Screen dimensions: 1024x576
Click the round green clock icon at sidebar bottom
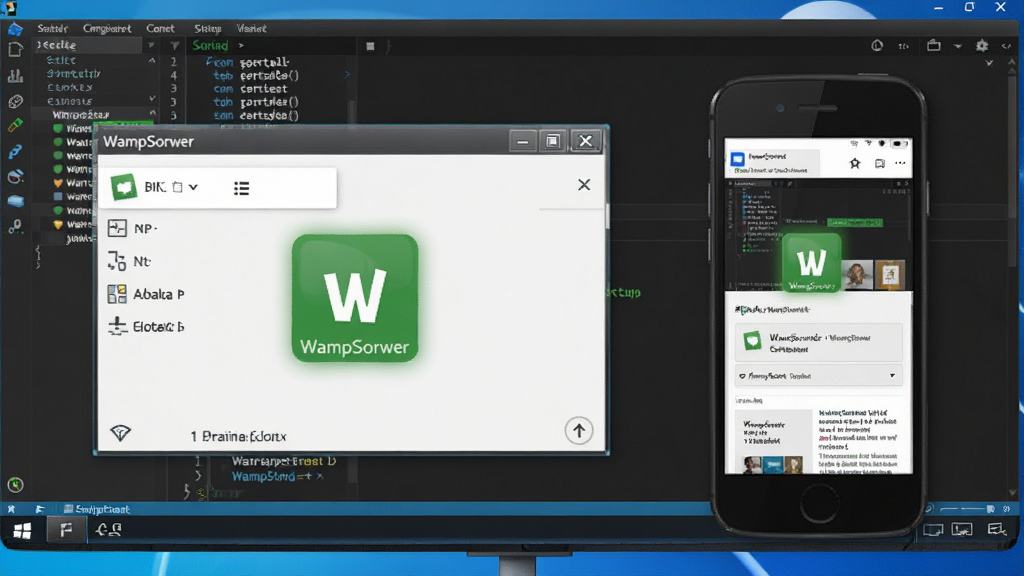(15, 485)
